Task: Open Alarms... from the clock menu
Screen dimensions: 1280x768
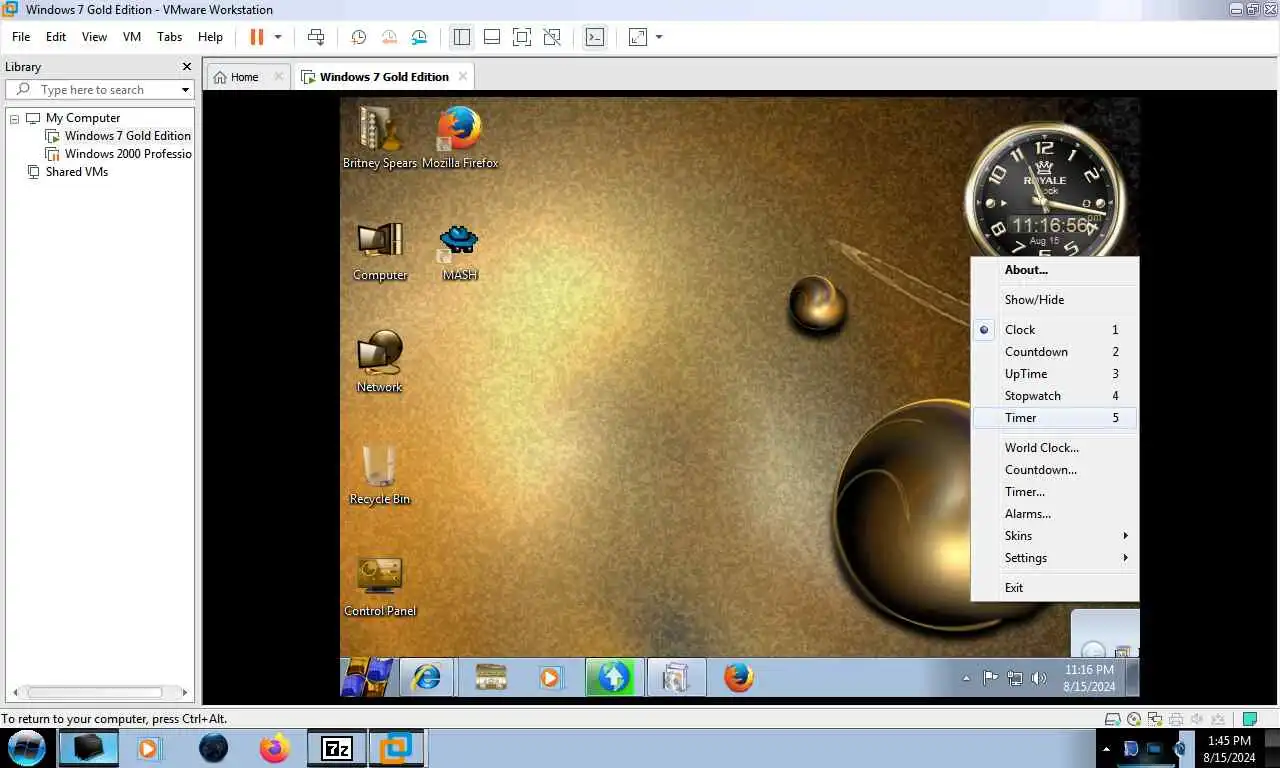Action: [1055, 514]
